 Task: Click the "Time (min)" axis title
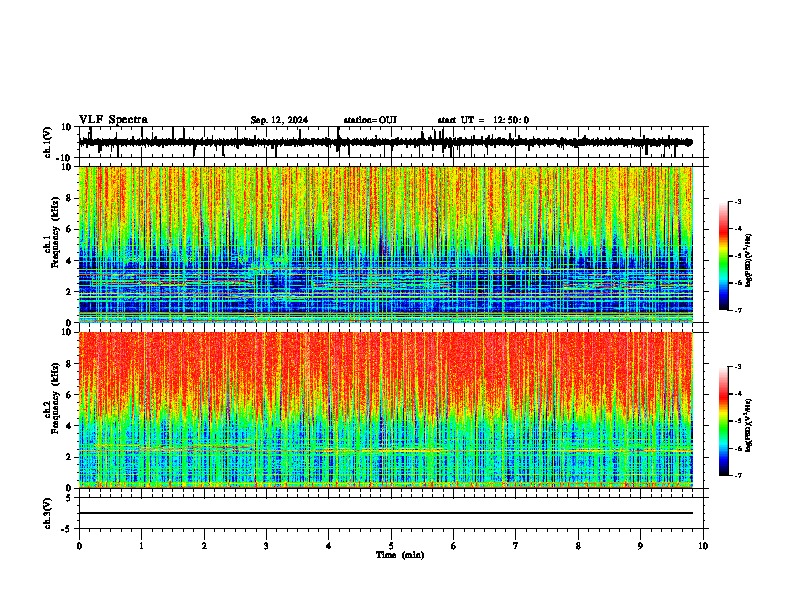click(400, 555)
